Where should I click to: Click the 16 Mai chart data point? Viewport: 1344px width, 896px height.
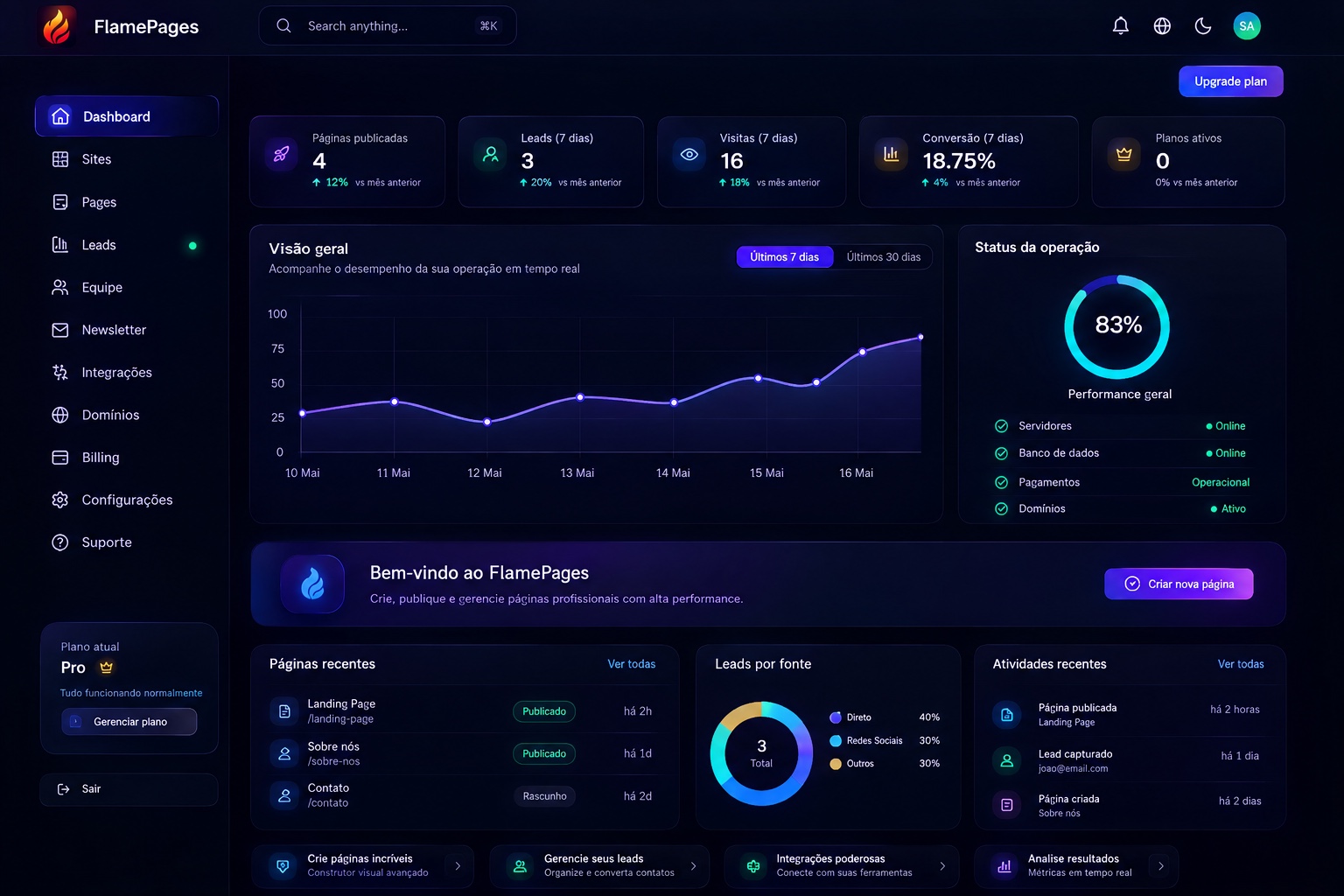pos(862,352)
